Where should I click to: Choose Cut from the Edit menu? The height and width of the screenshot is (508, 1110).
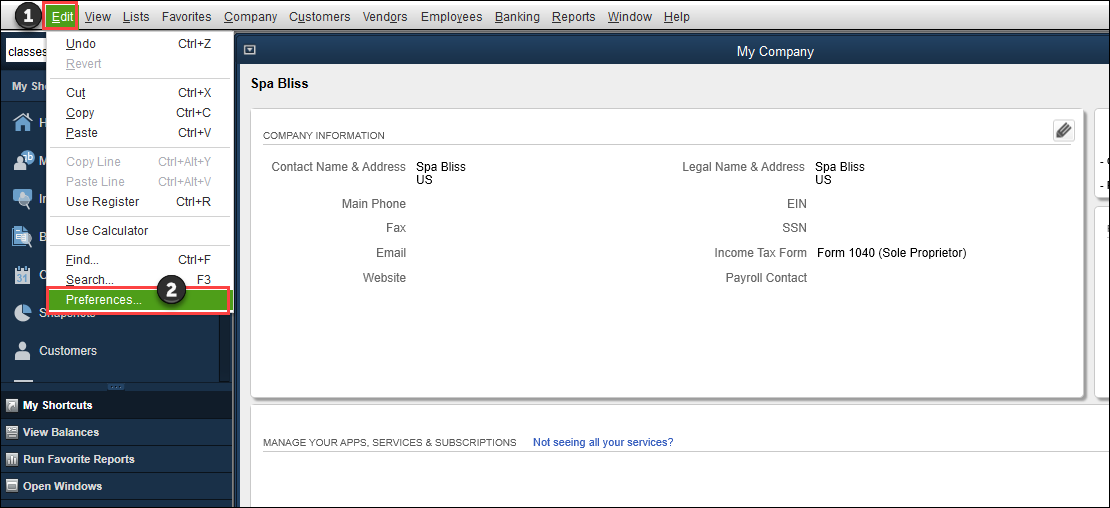click(139, 93)
